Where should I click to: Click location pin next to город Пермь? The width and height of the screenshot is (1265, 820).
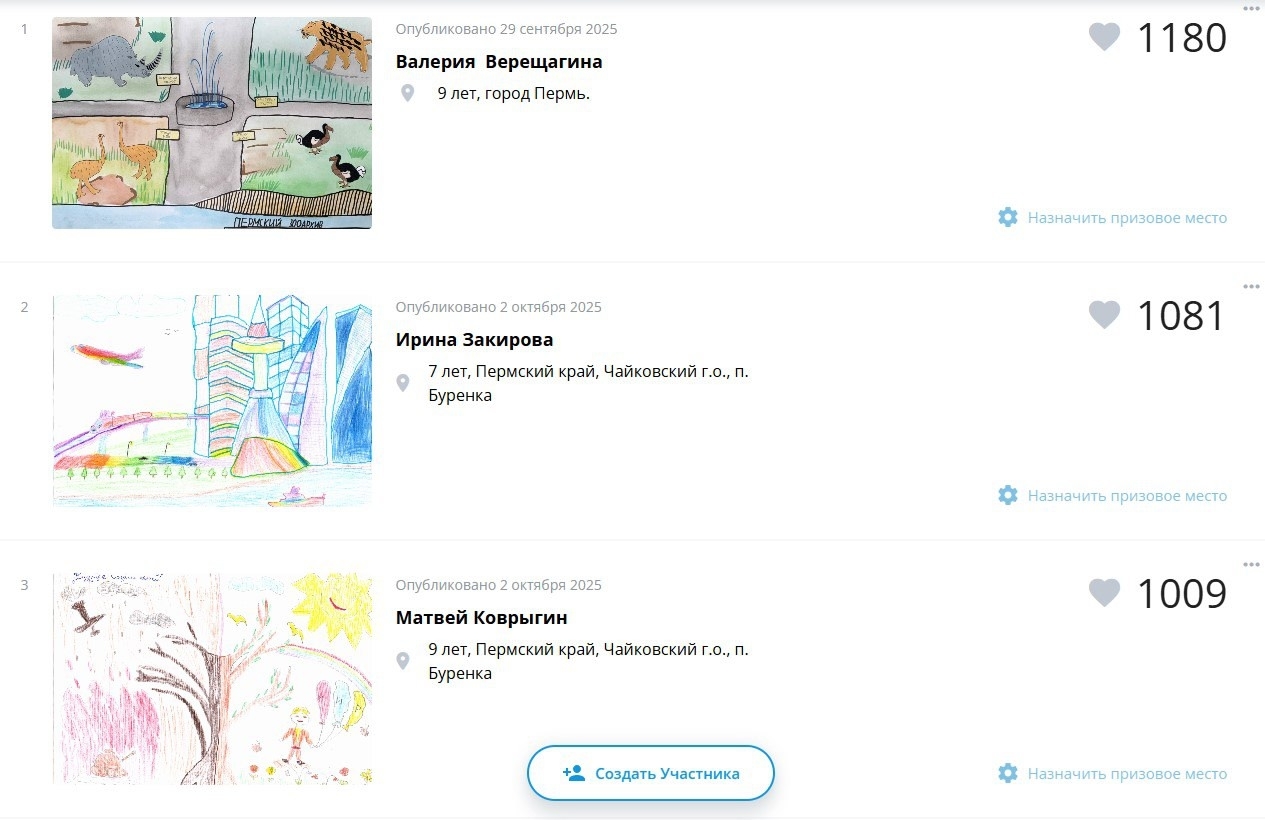(407, 93)
